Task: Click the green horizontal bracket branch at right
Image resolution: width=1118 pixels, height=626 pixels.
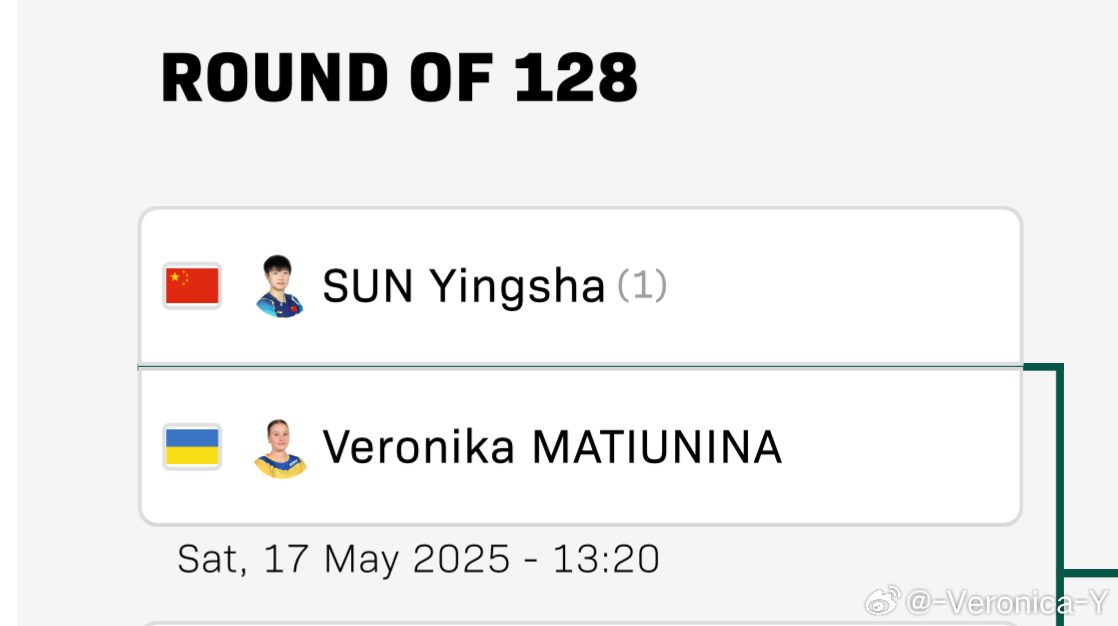Action: coord(1091,573)
